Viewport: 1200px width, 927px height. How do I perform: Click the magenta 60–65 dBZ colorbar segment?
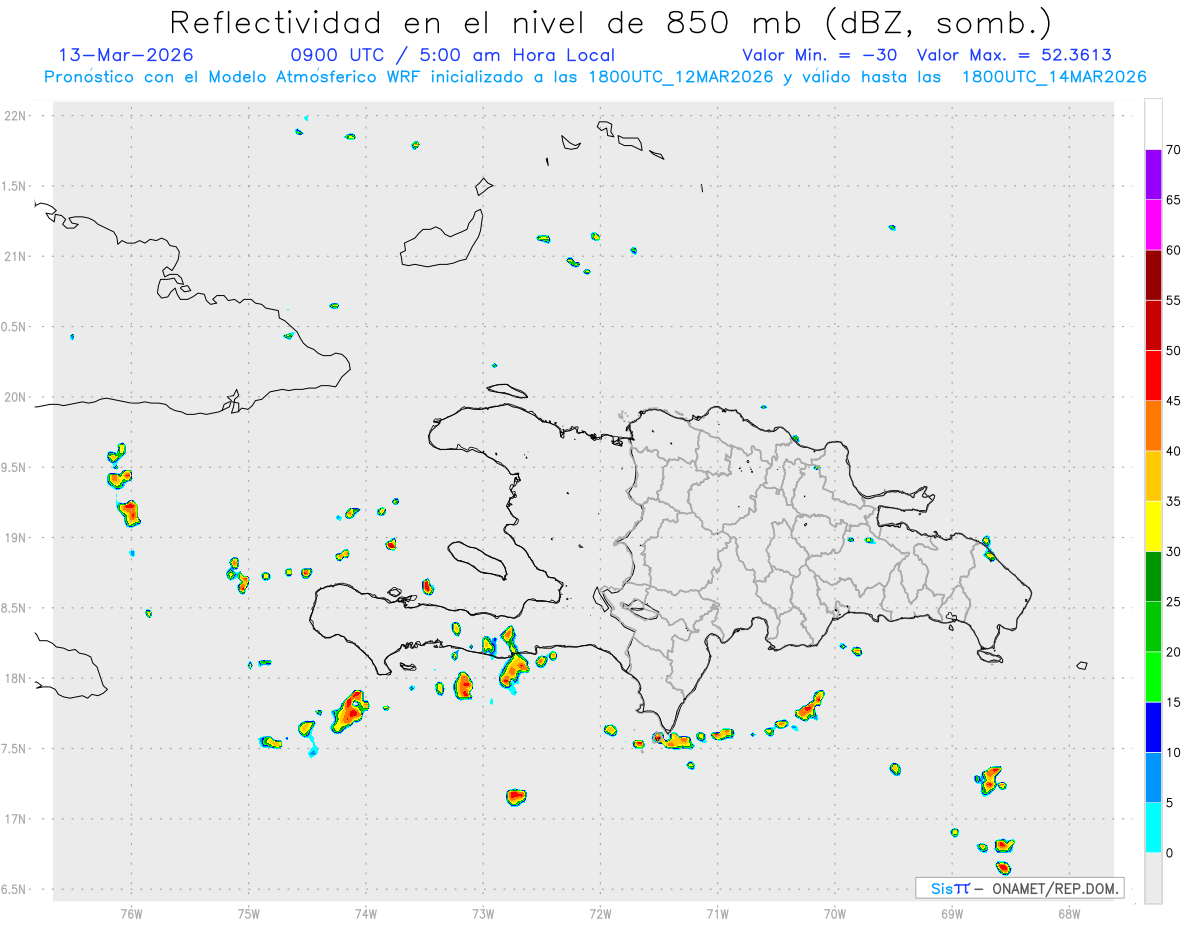[1153, 225]
